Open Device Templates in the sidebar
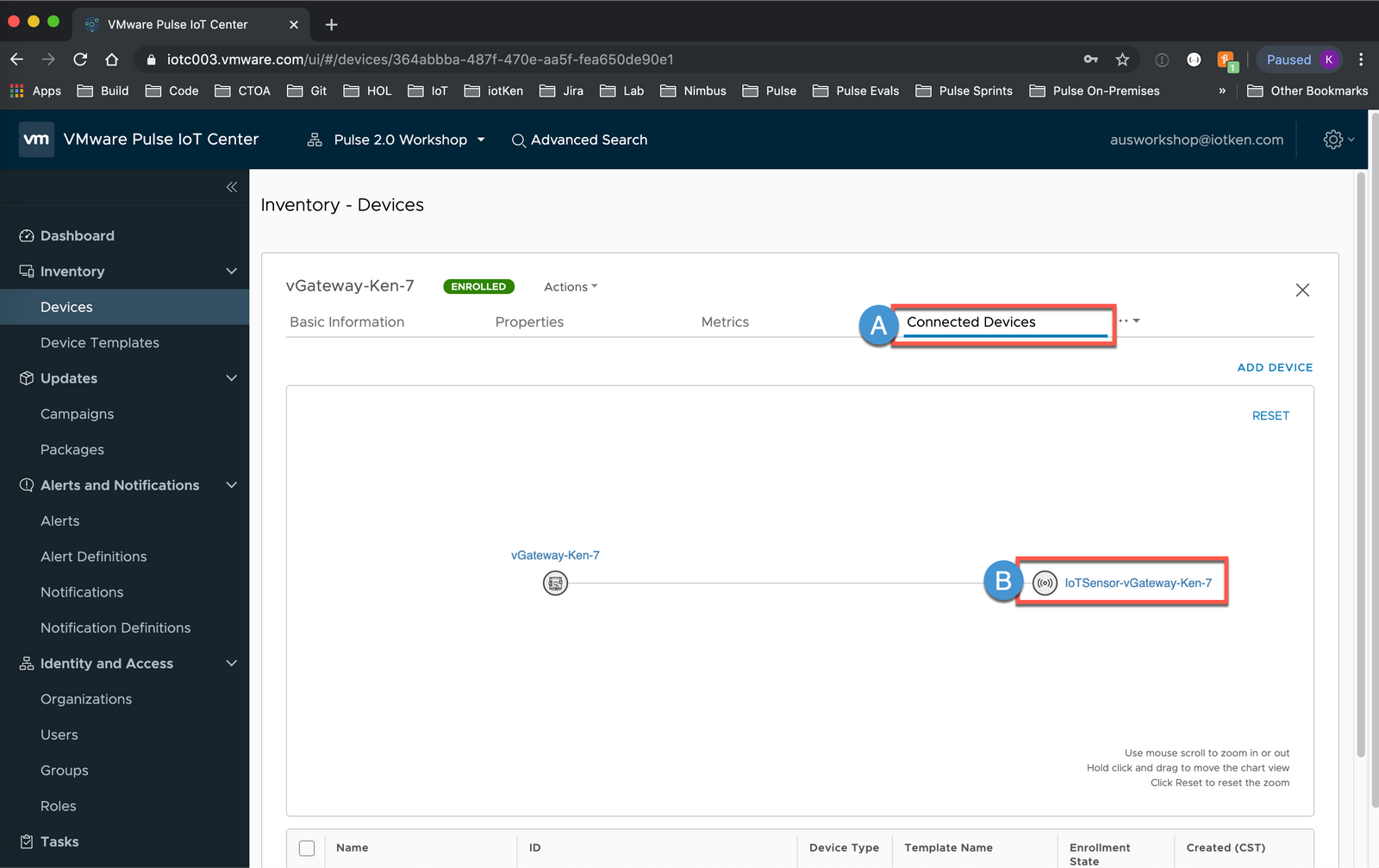The height and width of the screenshot is (868, 1379). 100,343
